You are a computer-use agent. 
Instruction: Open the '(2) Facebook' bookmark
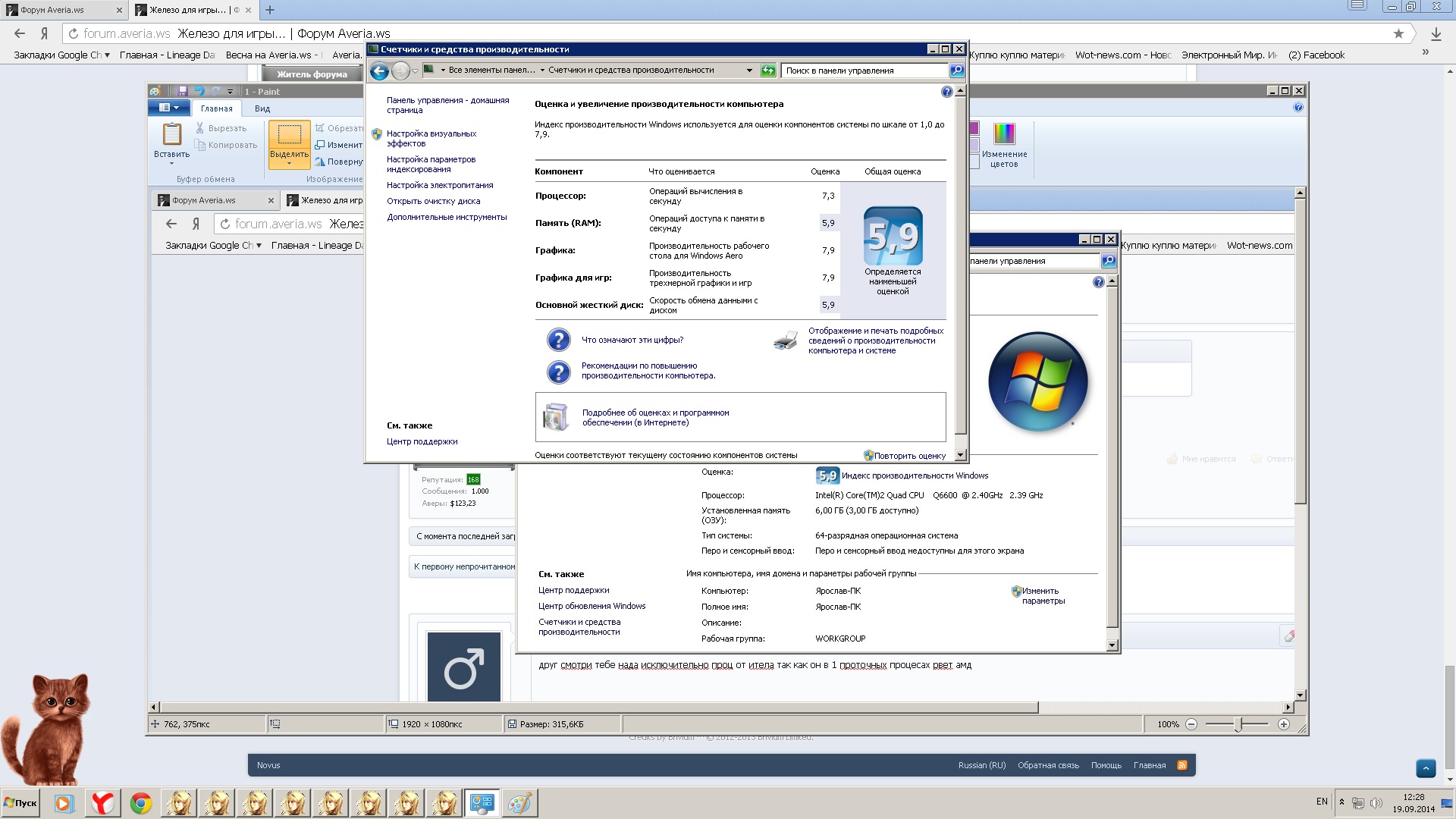click(1316, 55)
